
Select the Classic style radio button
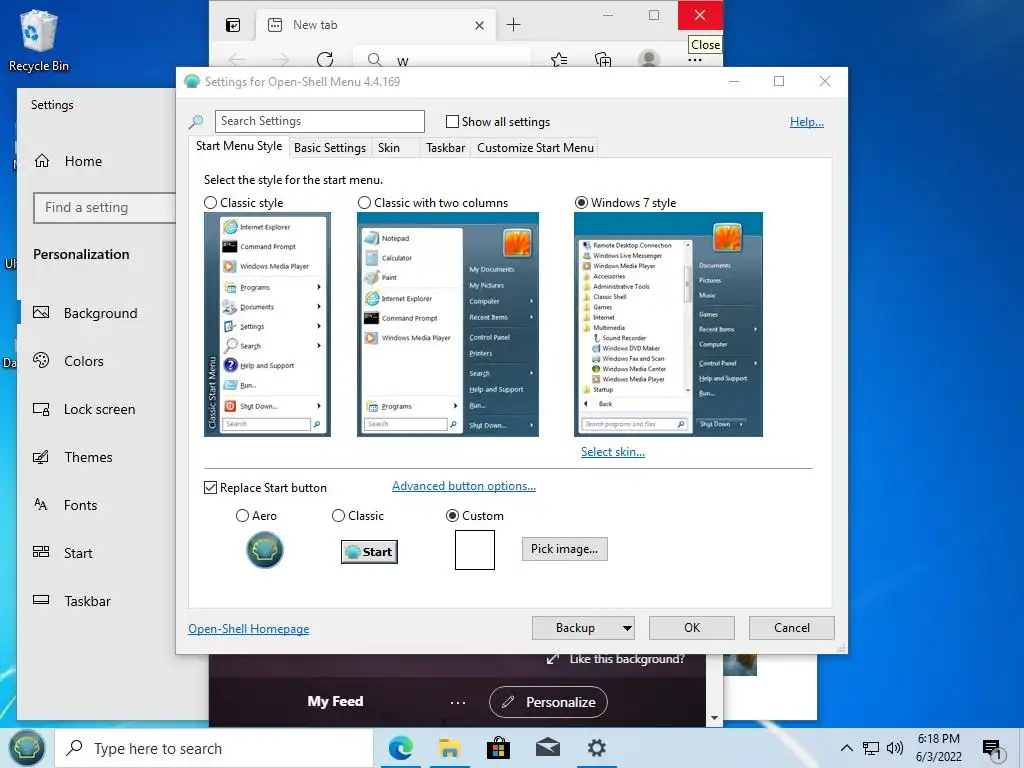(x=210, y=202)
